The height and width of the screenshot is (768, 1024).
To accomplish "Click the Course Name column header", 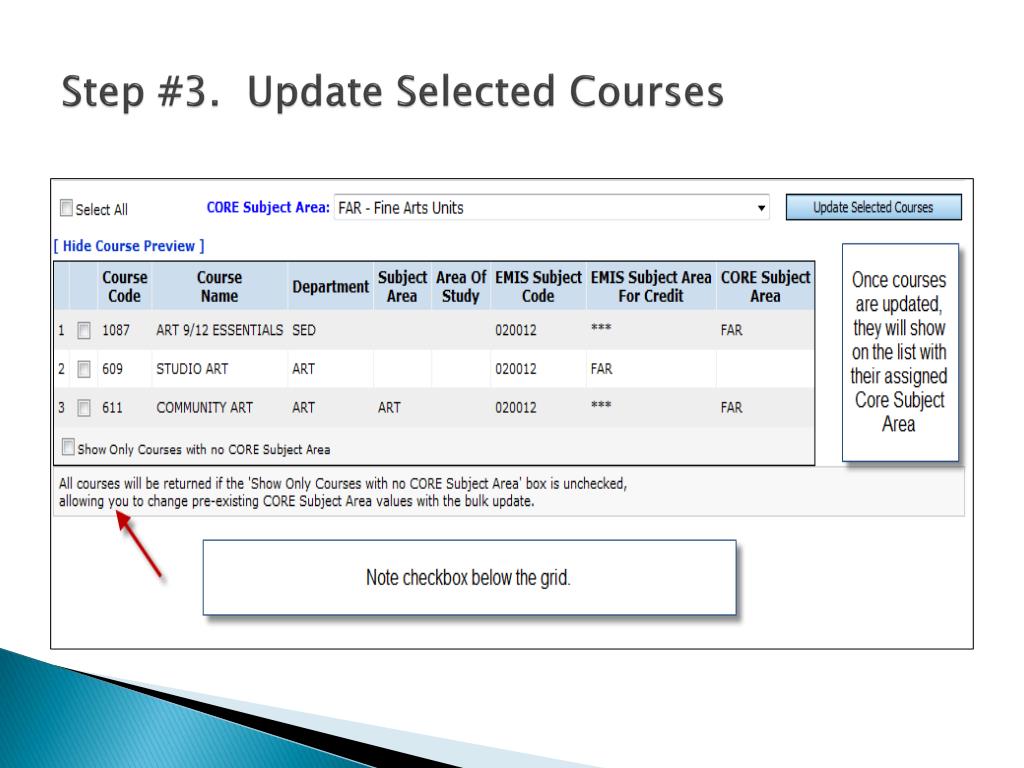I will 219,287.
